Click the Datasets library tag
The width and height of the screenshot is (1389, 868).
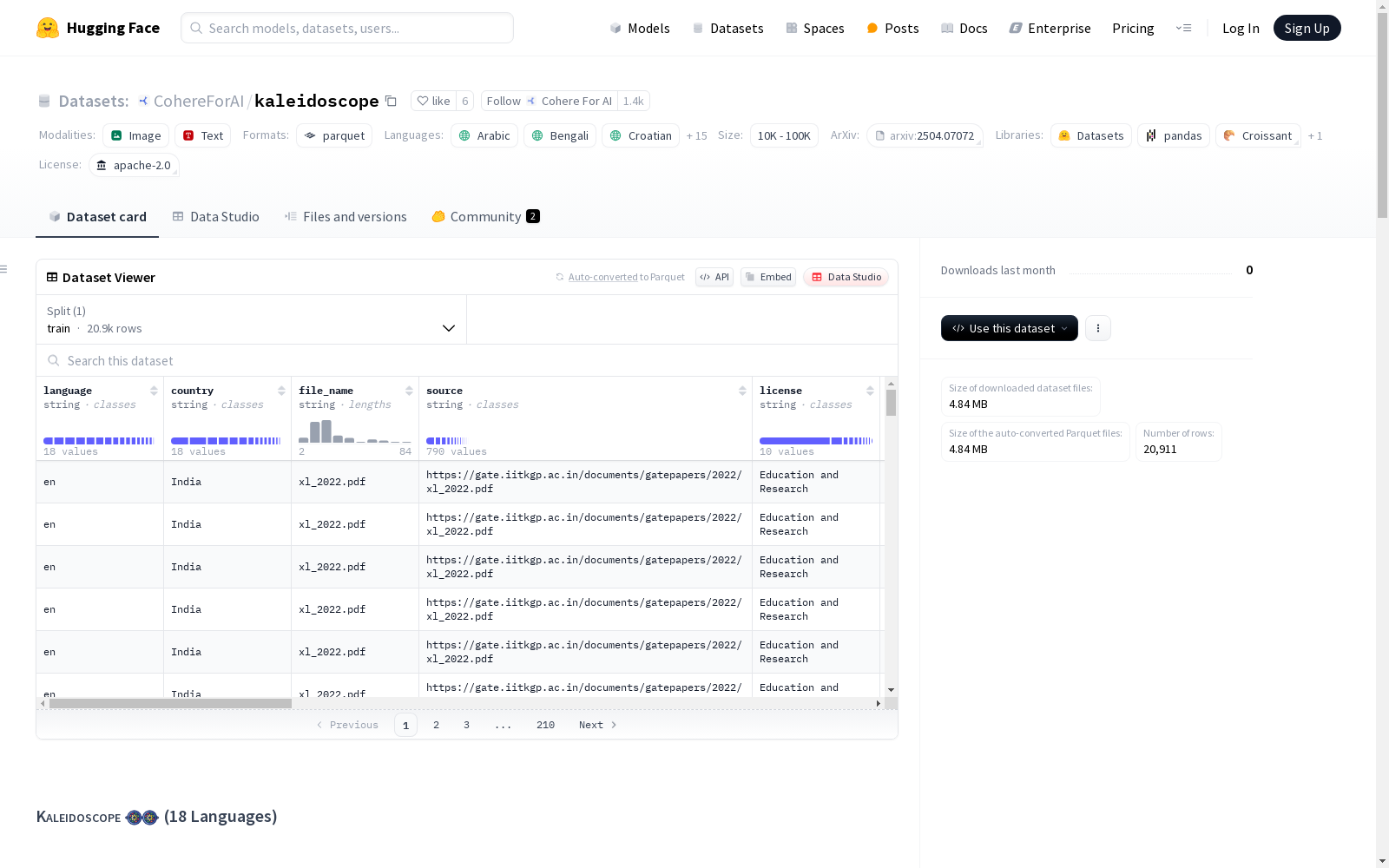point(1091,135)
